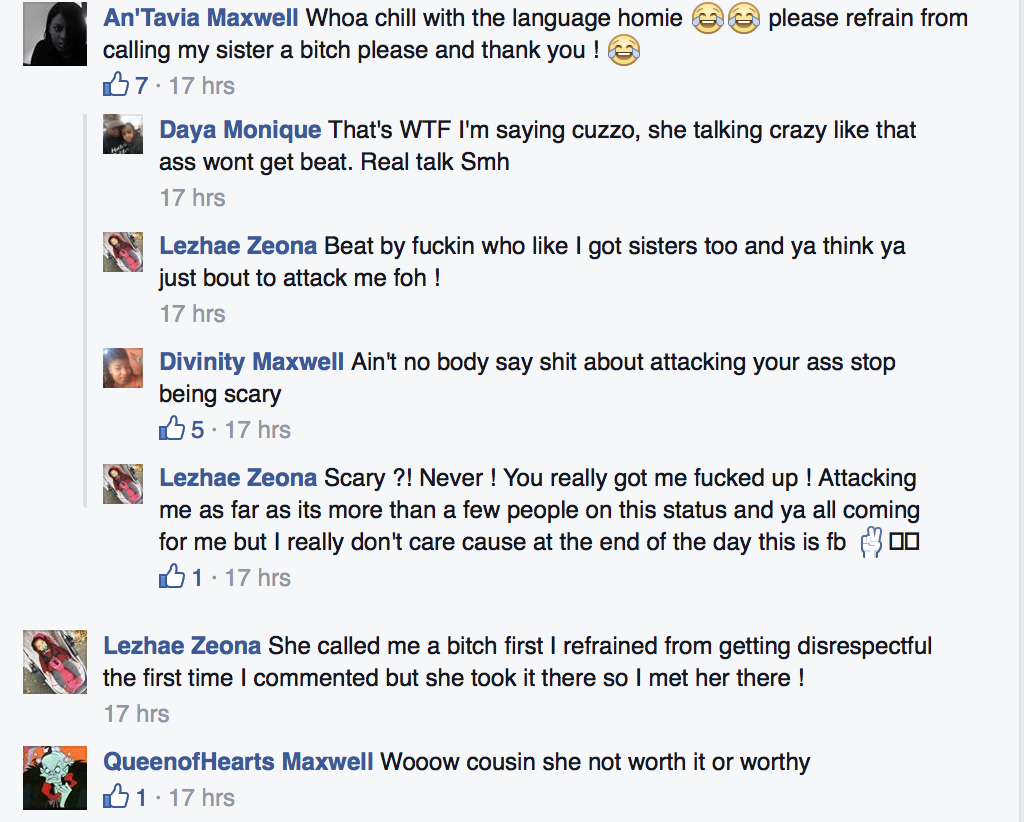The height and width of the screenshot is (822, 1024).
Task: Click the '17 hrs' timestamp under 'She called me' comment
Action: (136, 714)
